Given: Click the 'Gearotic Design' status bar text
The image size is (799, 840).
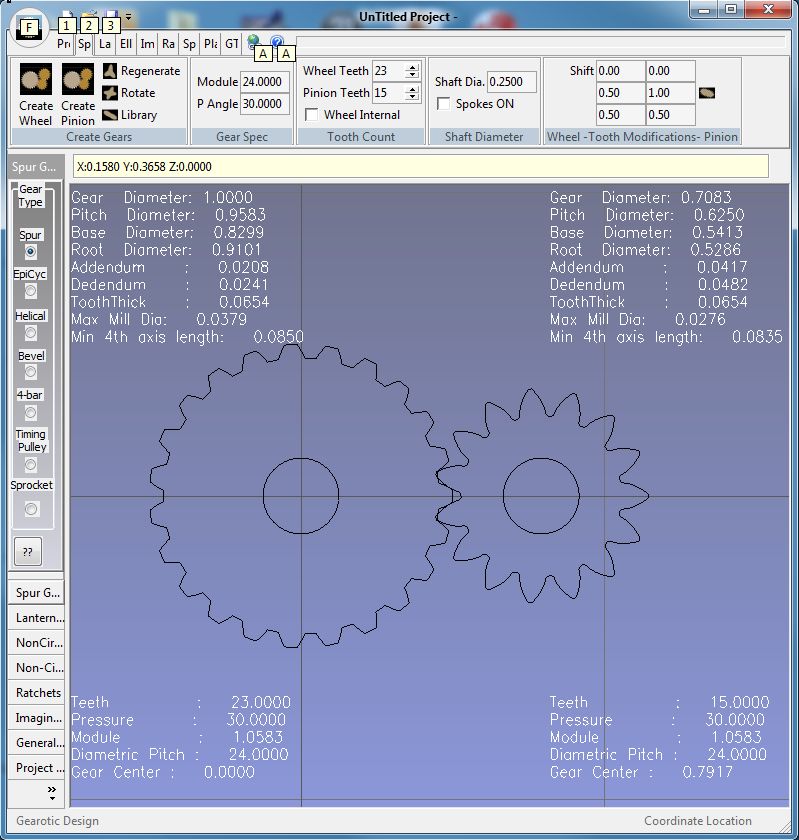Looking at the screenshot, I should coord(57,821).
